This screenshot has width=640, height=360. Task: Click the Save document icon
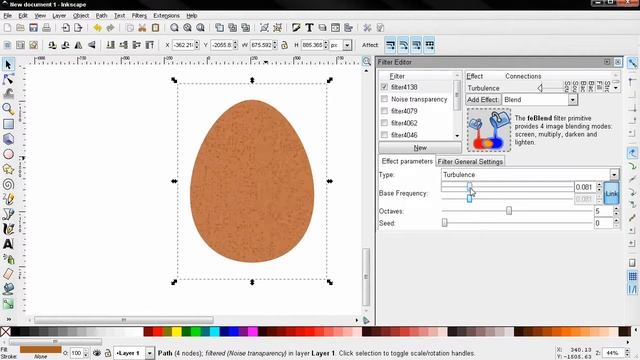(x=33, y=28)
